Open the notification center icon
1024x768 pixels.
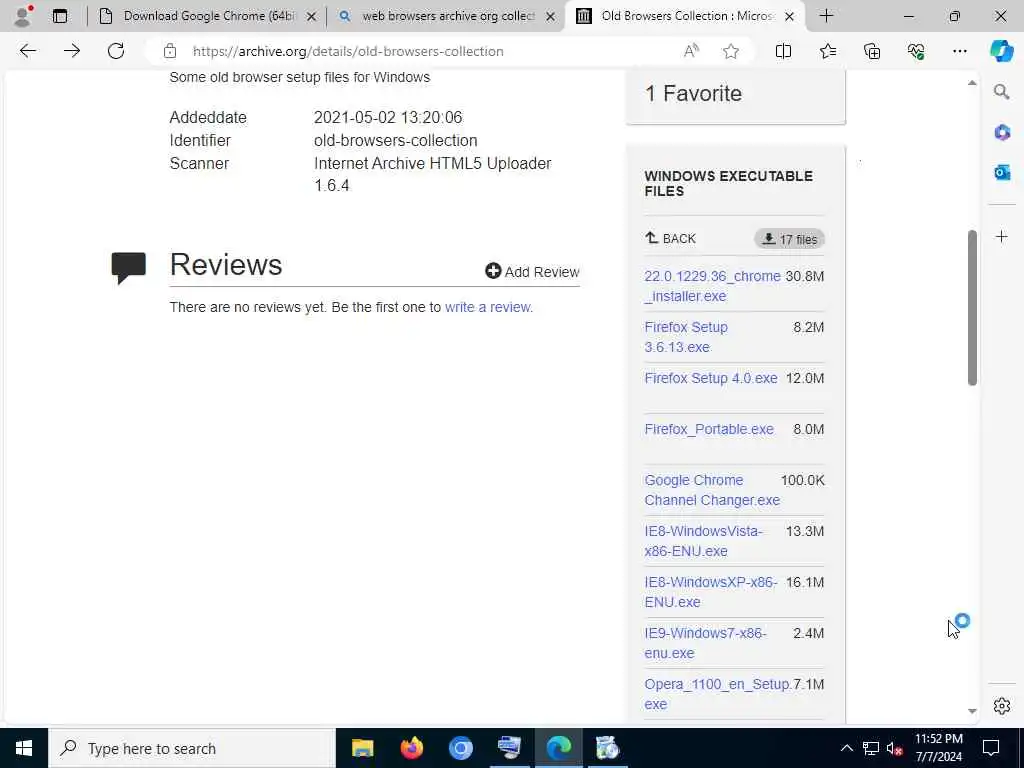pyautogui.click(x=991, y=748)
